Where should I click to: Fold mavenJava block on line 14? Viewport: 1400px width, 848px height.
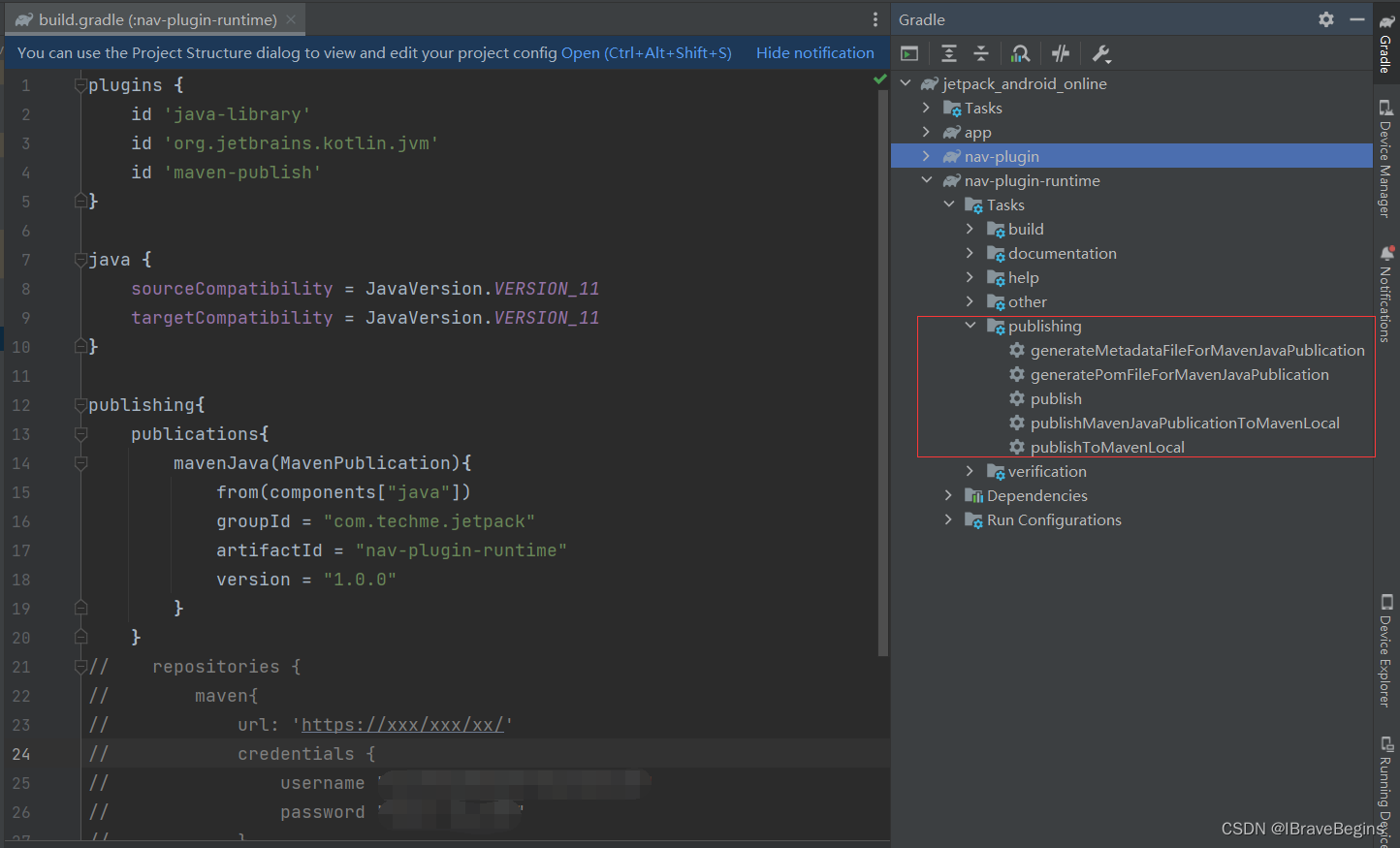(81, 463)
